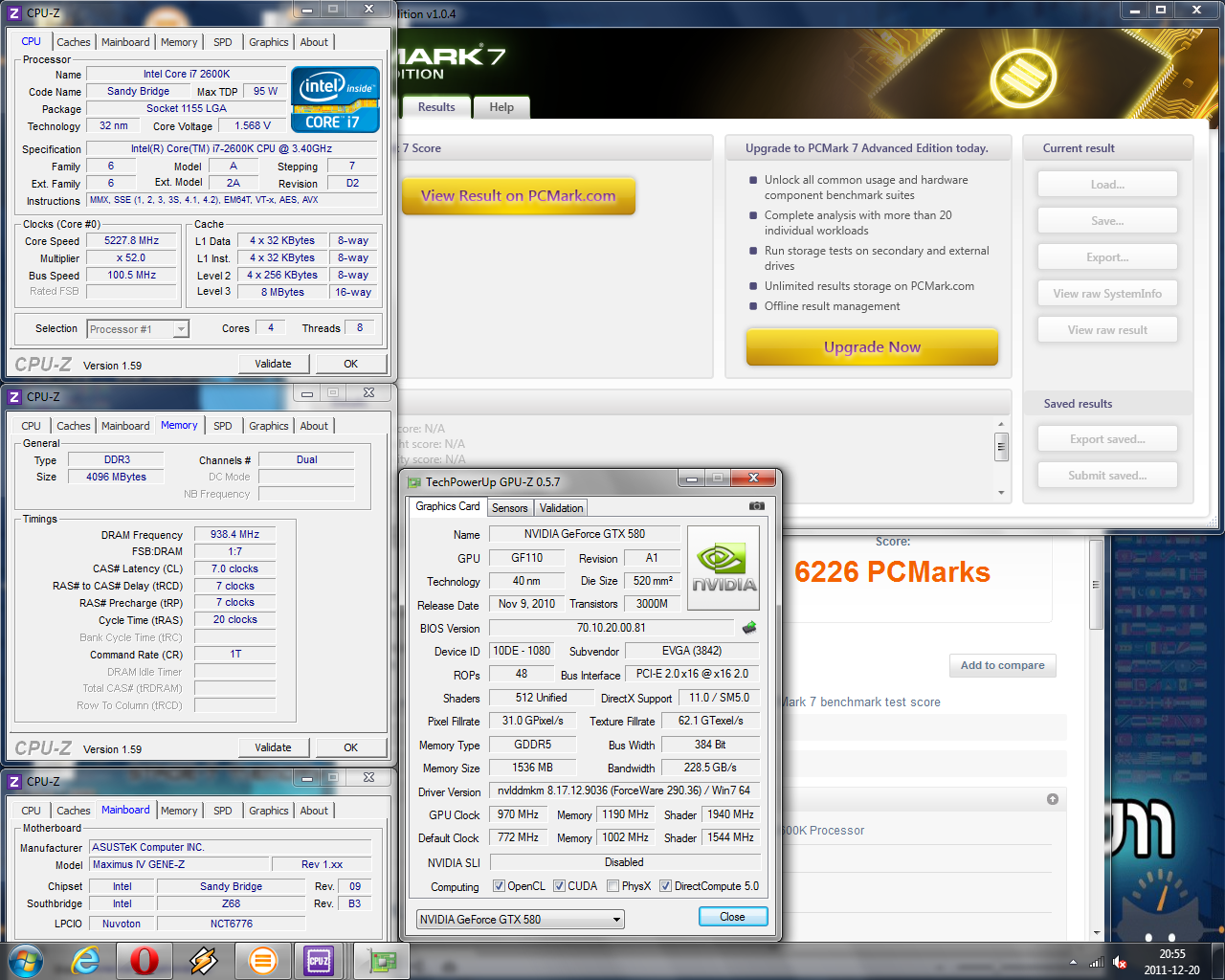Click the GPU-Z BIOS save chip icon
The height and width of the screenshot is (980, 1225).
pos(749,628)
